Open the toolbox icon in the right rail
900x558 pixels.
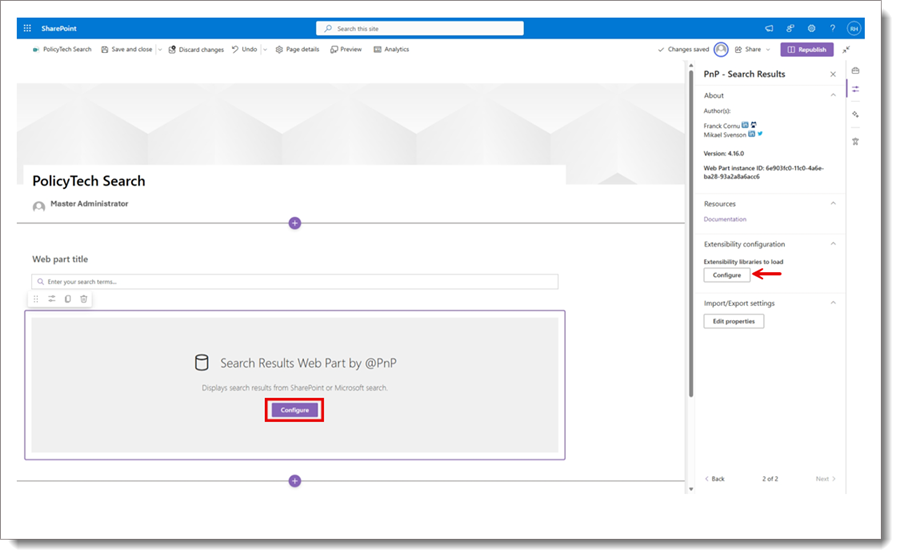855,70
